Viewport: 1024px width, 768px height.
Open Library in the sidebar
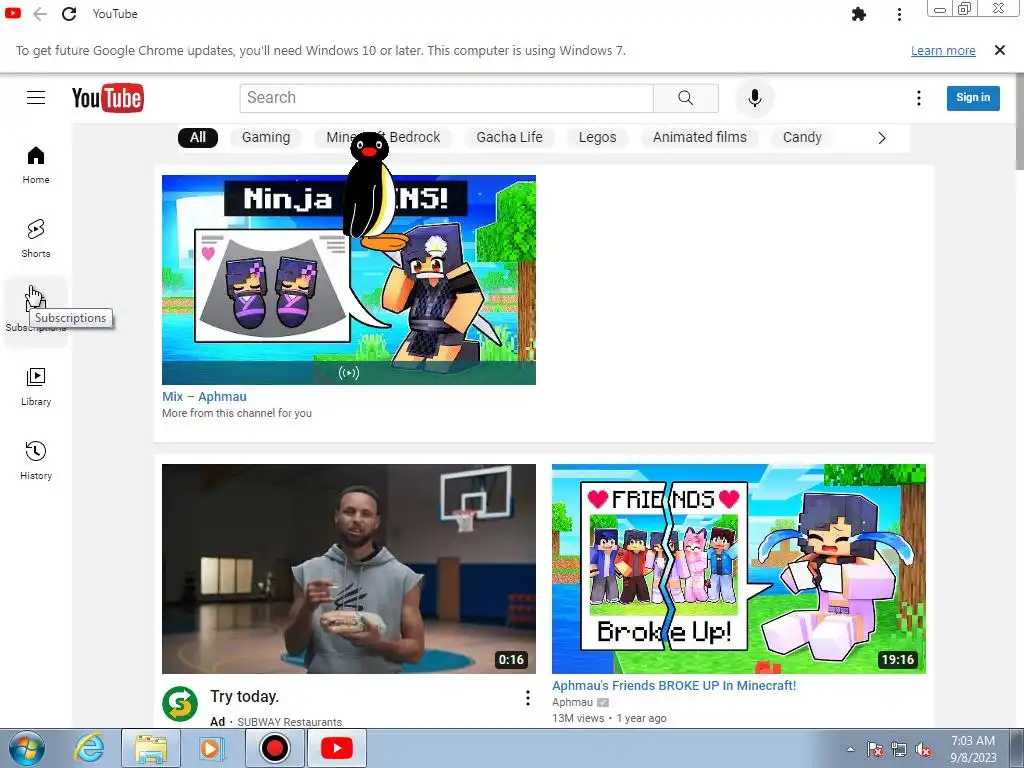[x=36, y=387]
